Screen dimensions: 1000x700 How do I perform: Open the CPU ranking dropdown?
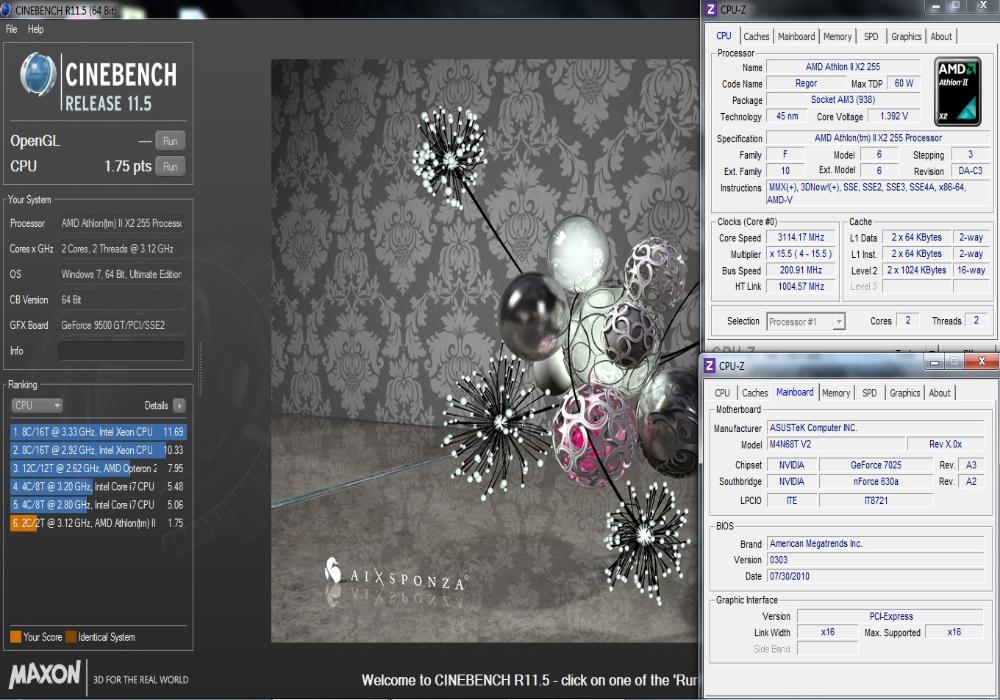37,405
